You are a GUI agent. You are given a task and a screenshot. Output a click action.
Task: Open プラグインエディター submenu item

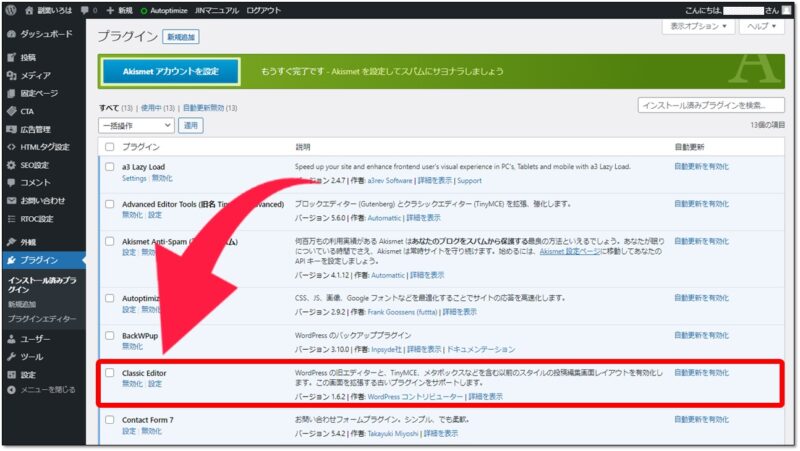[x=42, y=319]
